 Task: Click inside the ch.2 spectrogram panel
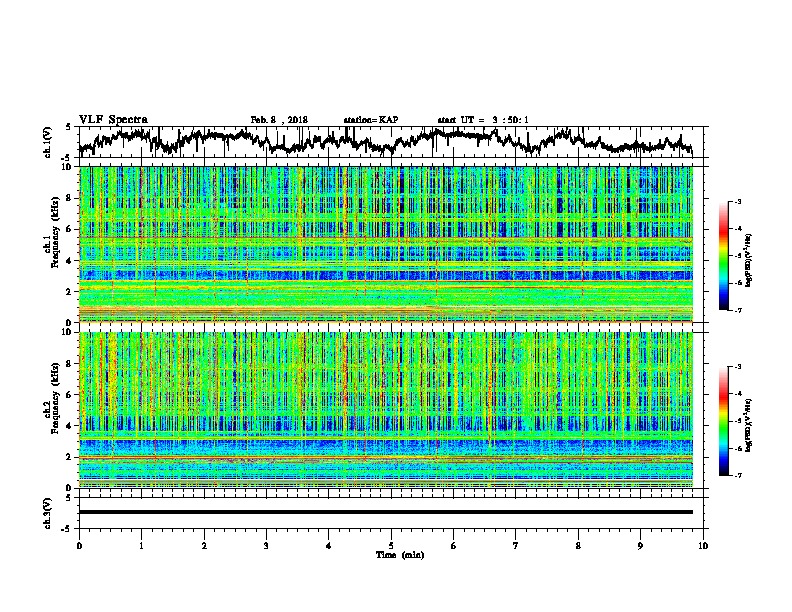click(x=386, y=410)
